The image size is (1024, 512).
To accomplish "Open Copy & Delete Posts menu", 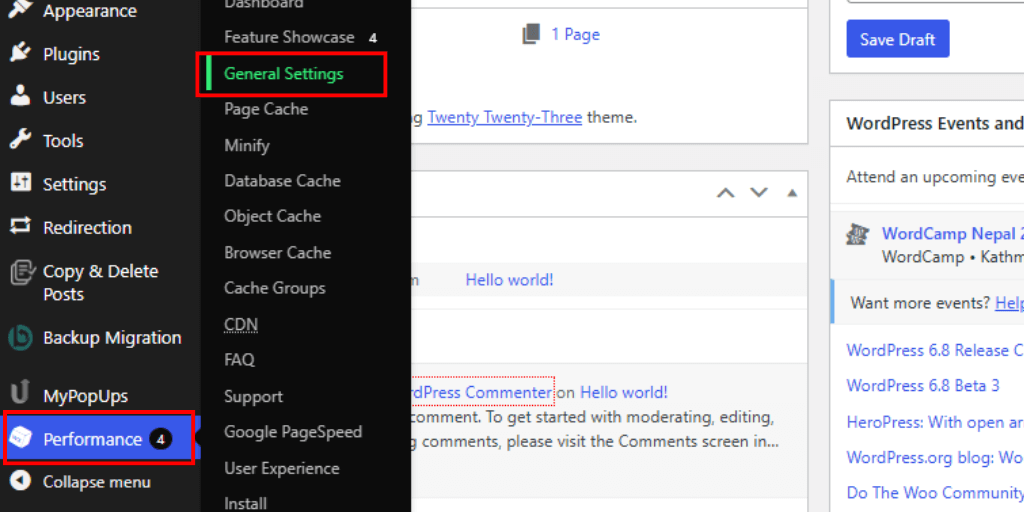I will [100, 283].
